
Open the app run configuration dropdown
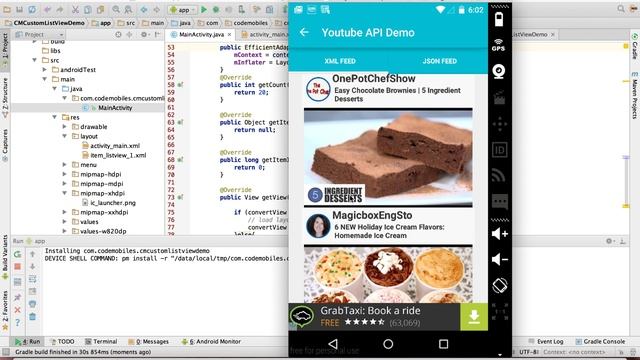(183, 10)
